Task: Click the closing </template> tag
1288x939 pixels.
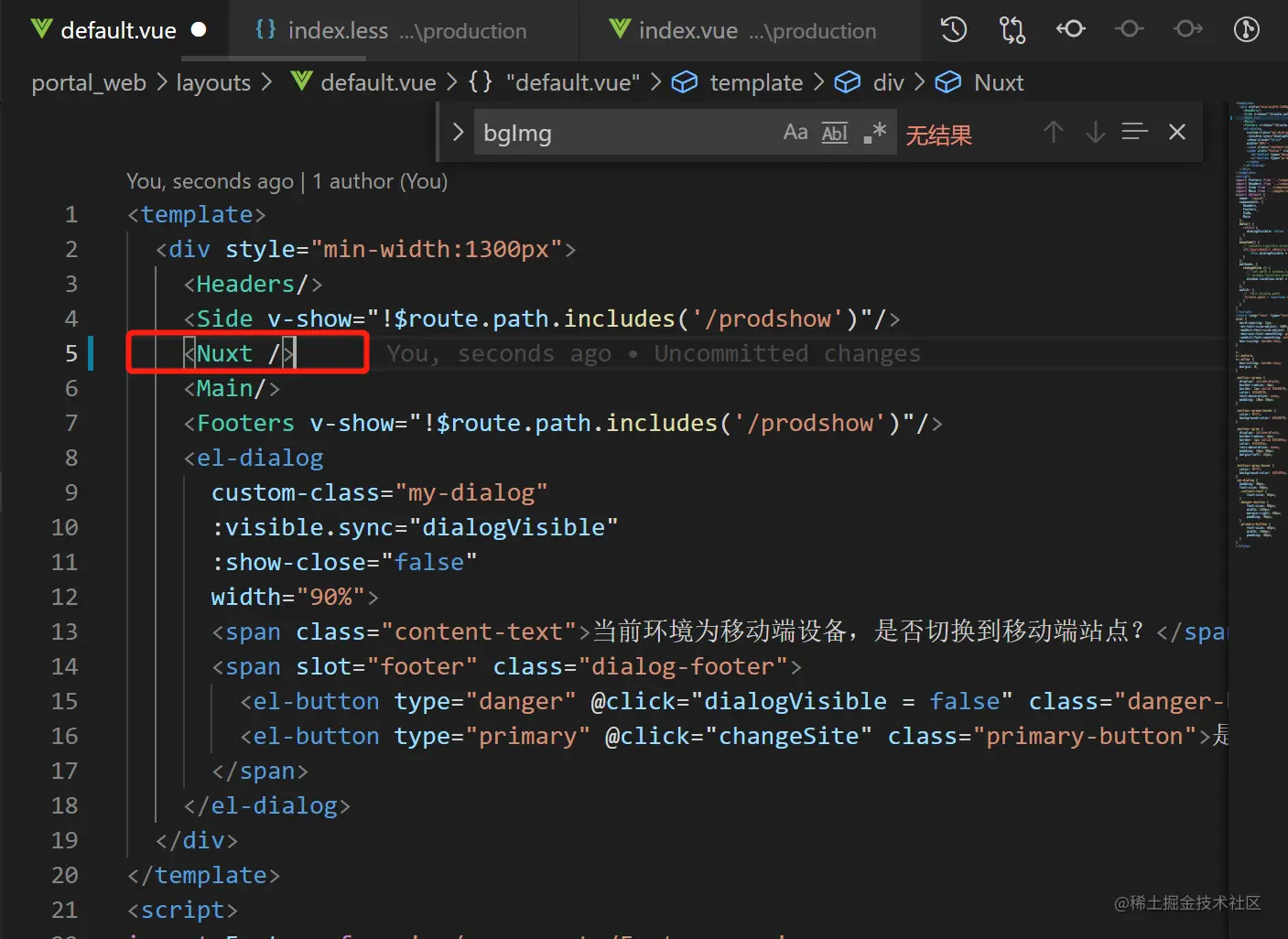Action: tap(204, 876)
